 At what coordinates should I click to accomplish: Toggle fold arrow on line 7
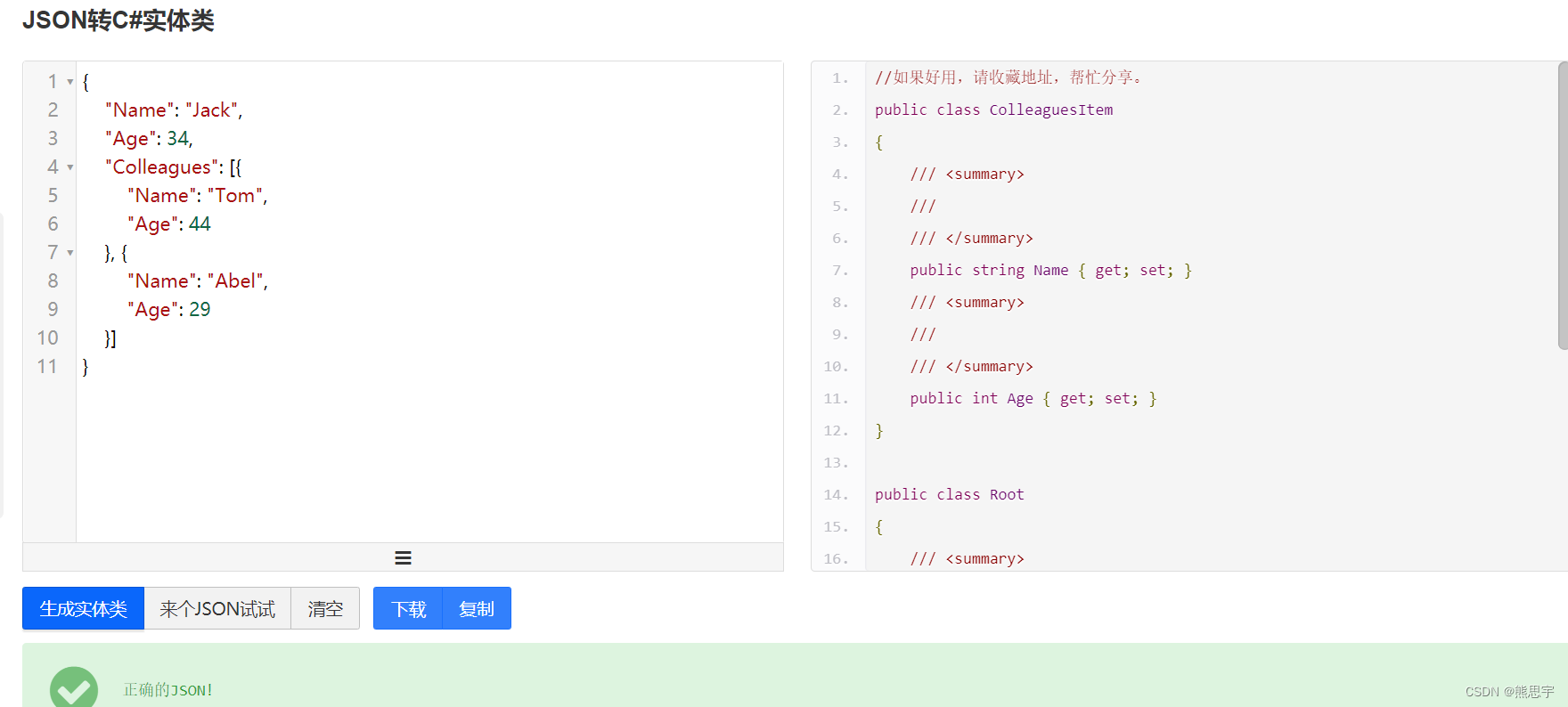pyautogui.click(x=70, y=253)
